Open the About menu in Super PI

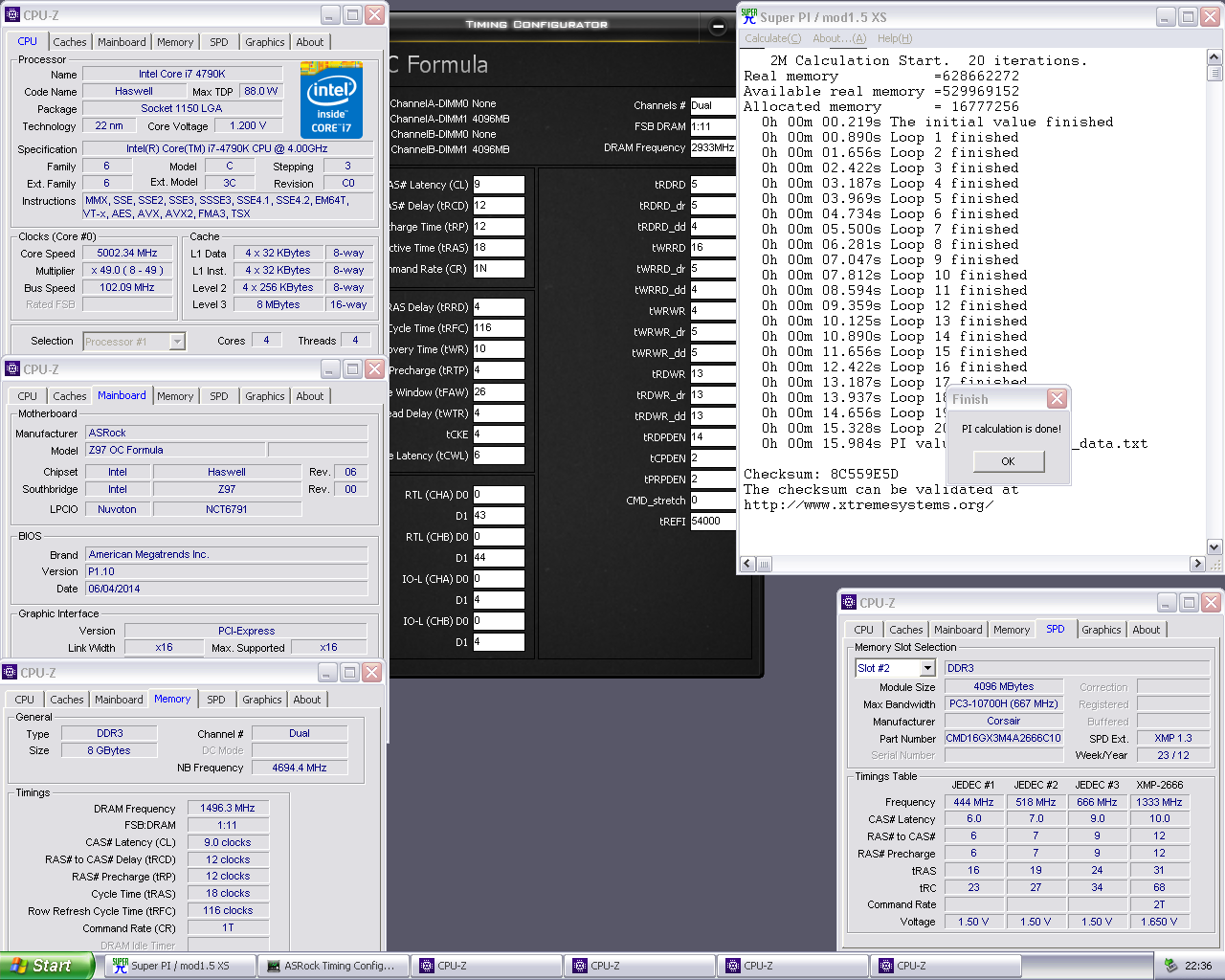point(839,38)
